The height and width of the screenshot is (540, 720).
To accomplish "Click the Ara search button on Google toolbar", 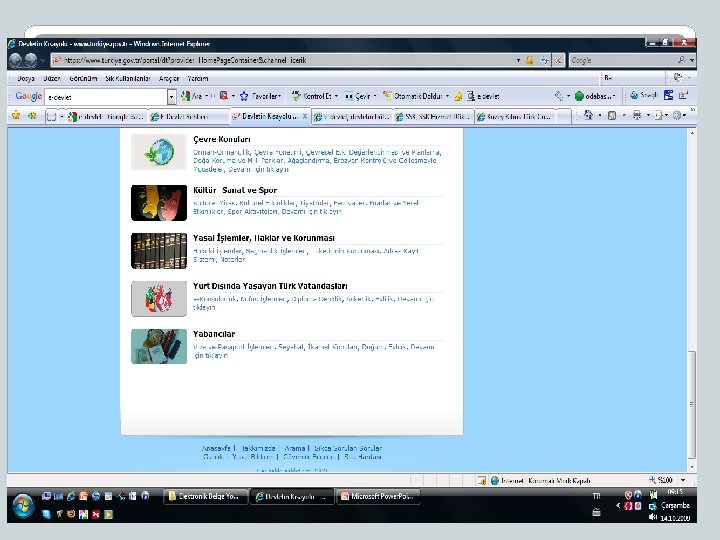I will point(191,96).
